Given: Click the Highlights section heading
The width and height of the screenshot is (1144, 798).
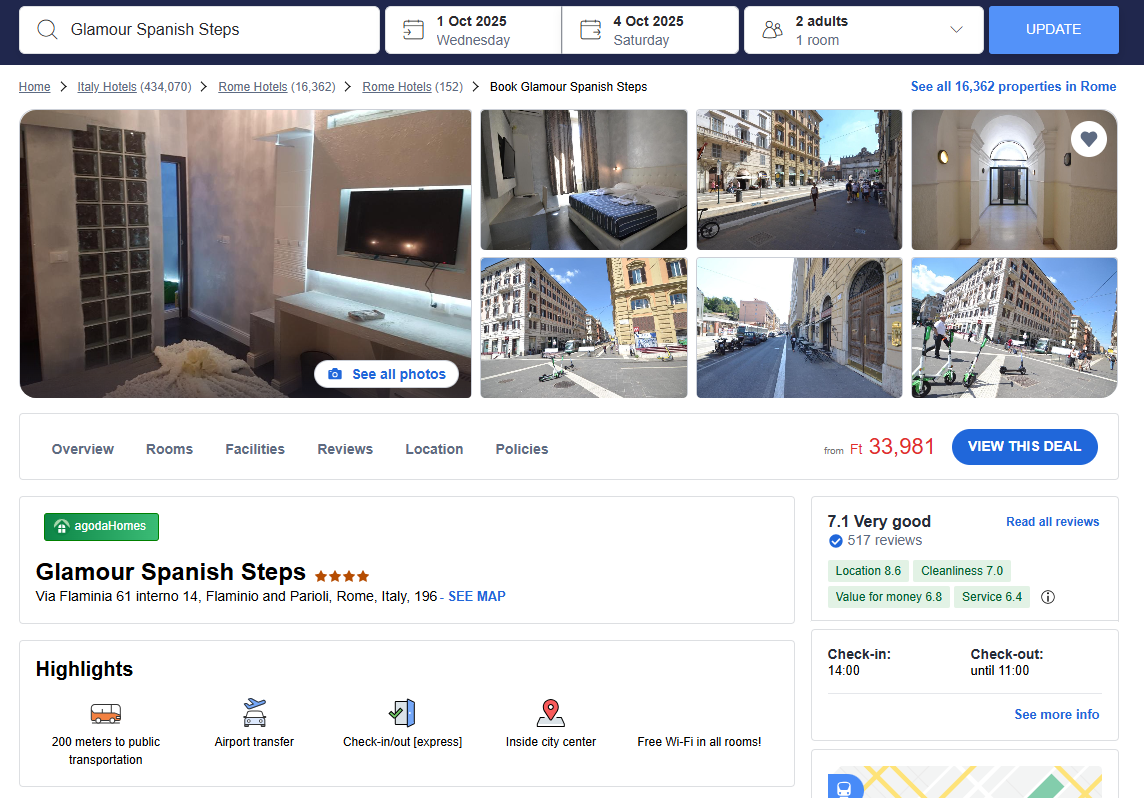Looking at the screenshot, I should tap(85, 670).
